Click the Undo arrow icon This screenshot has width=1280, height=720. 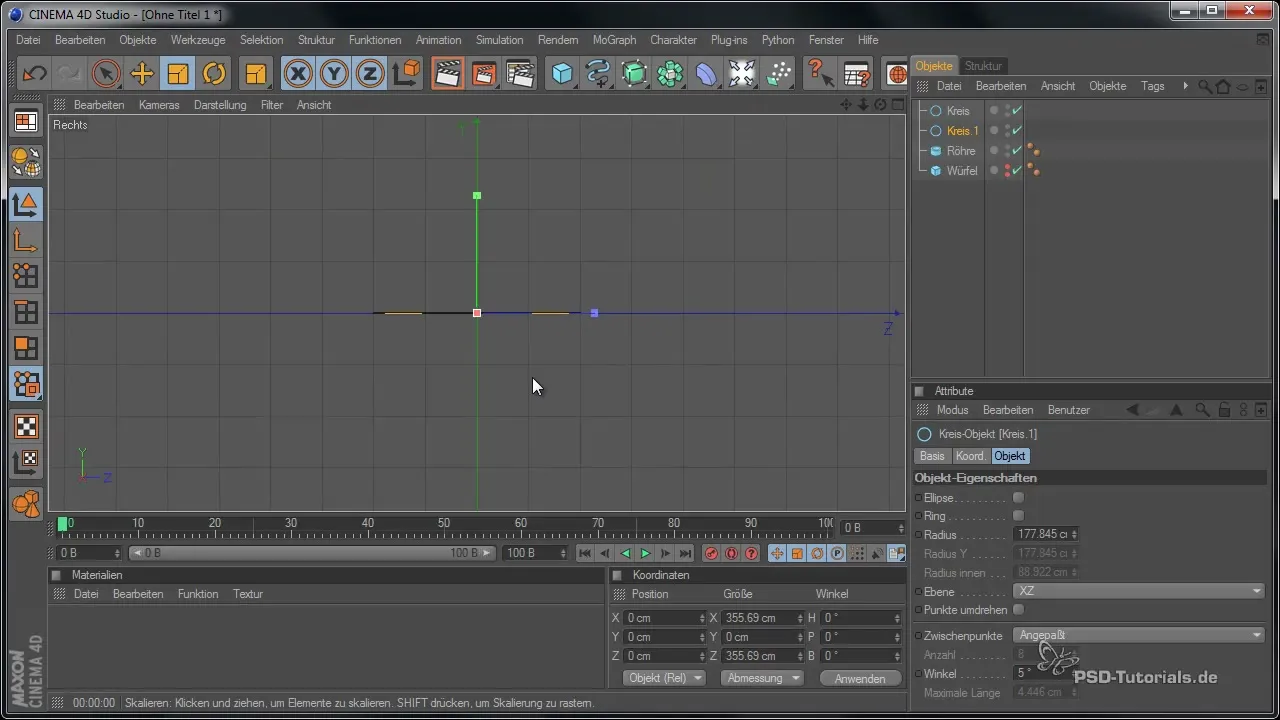(34, 74)
